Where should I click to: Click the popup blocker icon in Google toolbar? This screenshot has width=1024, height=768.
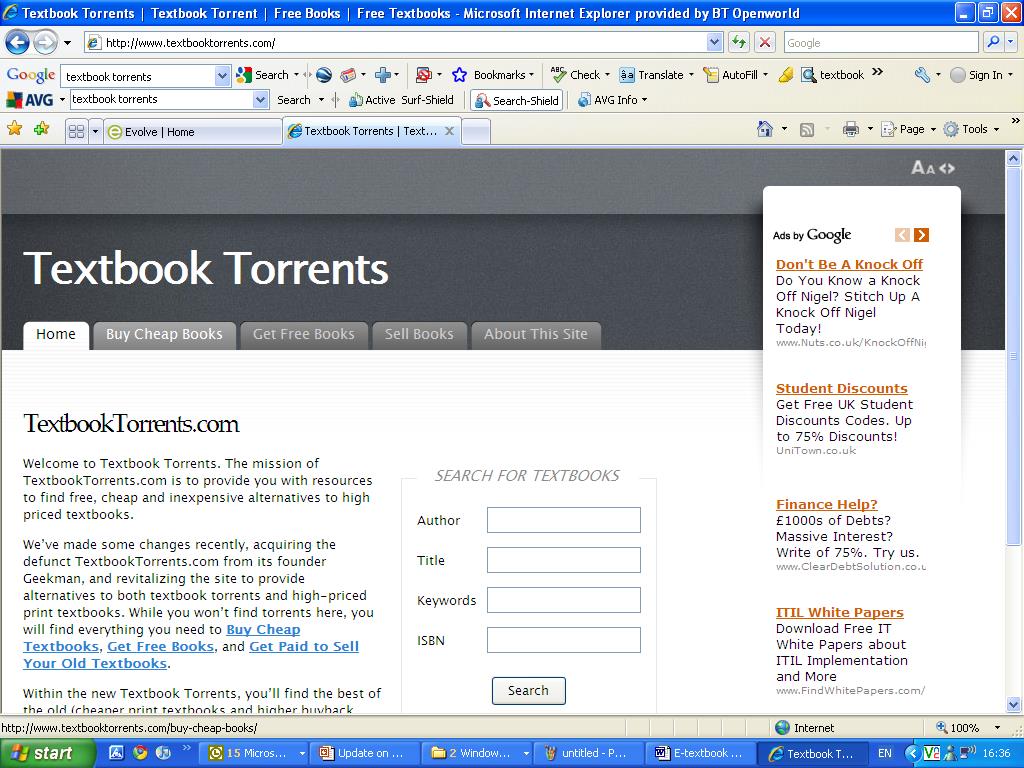(424, 75)
